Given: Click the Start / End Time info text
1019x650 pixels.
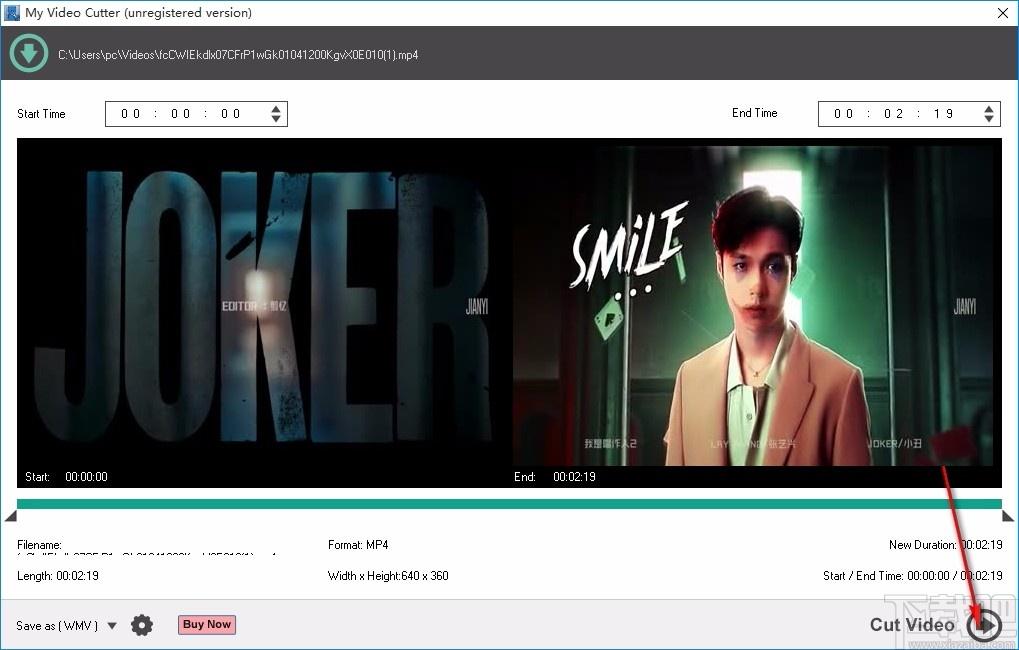Looking at the screenshot, I should (x=912, y=575).
